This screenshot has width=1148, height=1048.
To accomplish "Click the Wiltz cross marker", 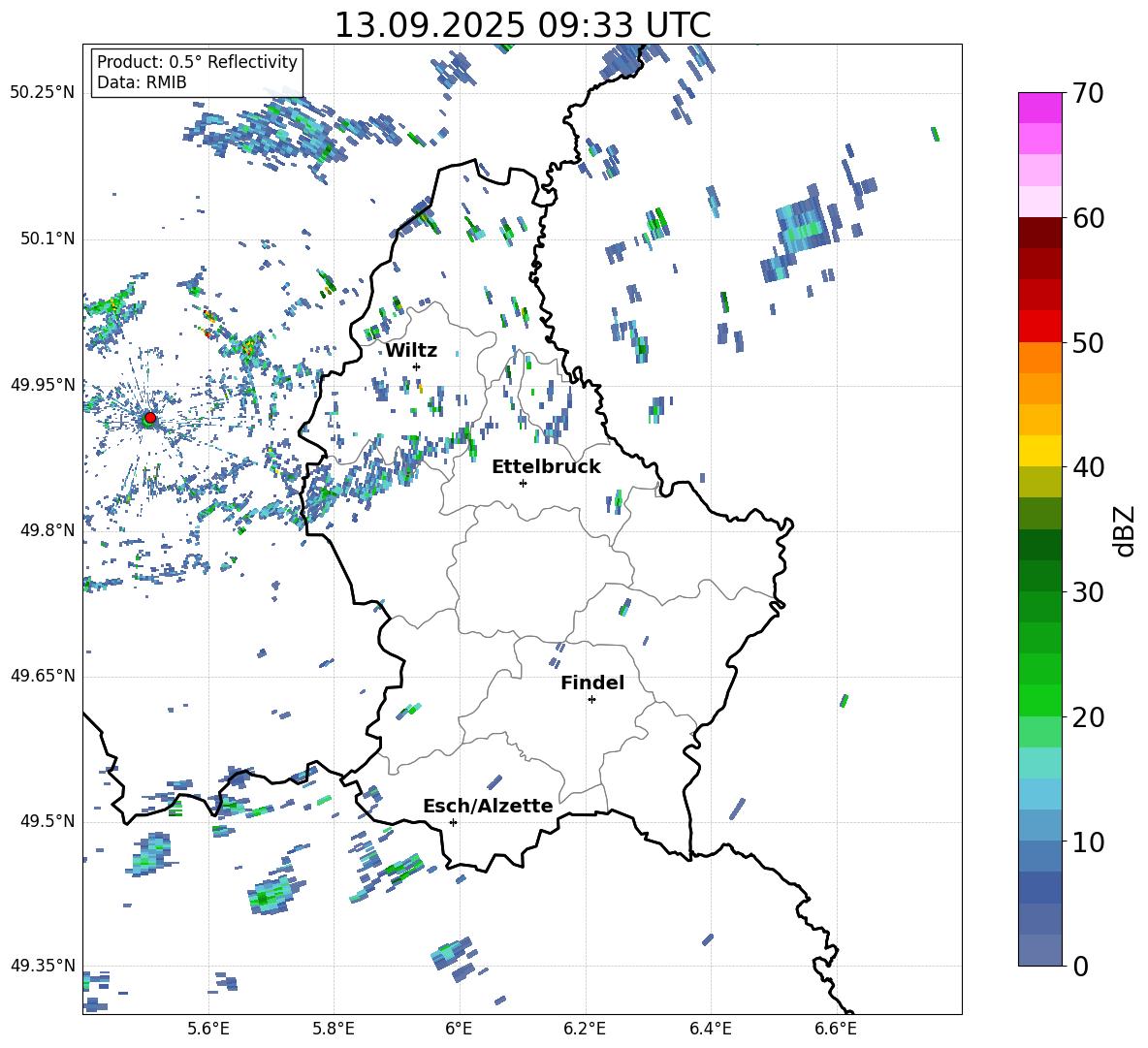I will pos(417,366).
